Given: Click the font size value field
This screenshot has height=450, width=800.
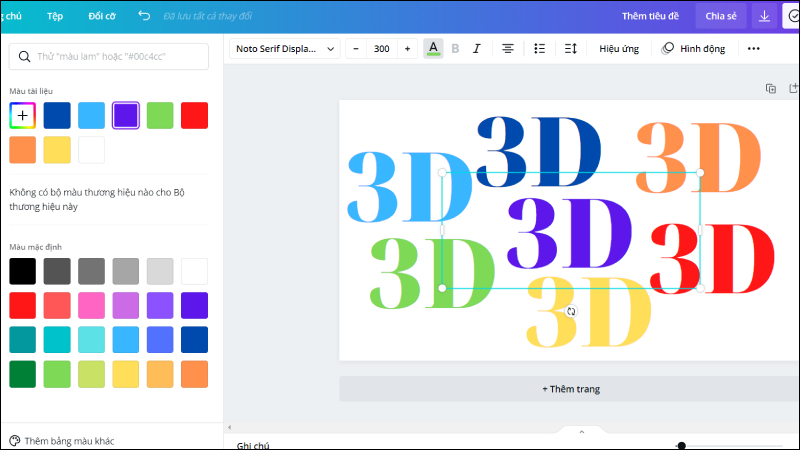Looking at the screenshot, I should point(382,48).
